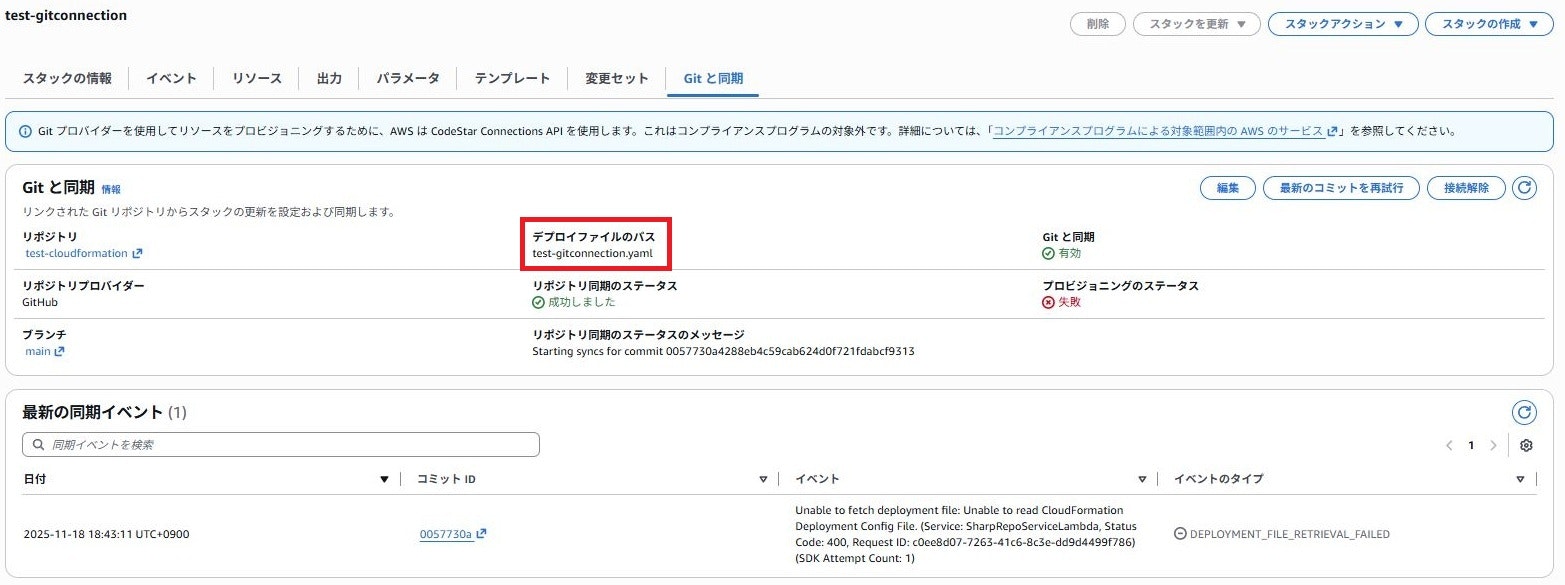
Task: Sort the イベント column
Action: point(1142,479)
